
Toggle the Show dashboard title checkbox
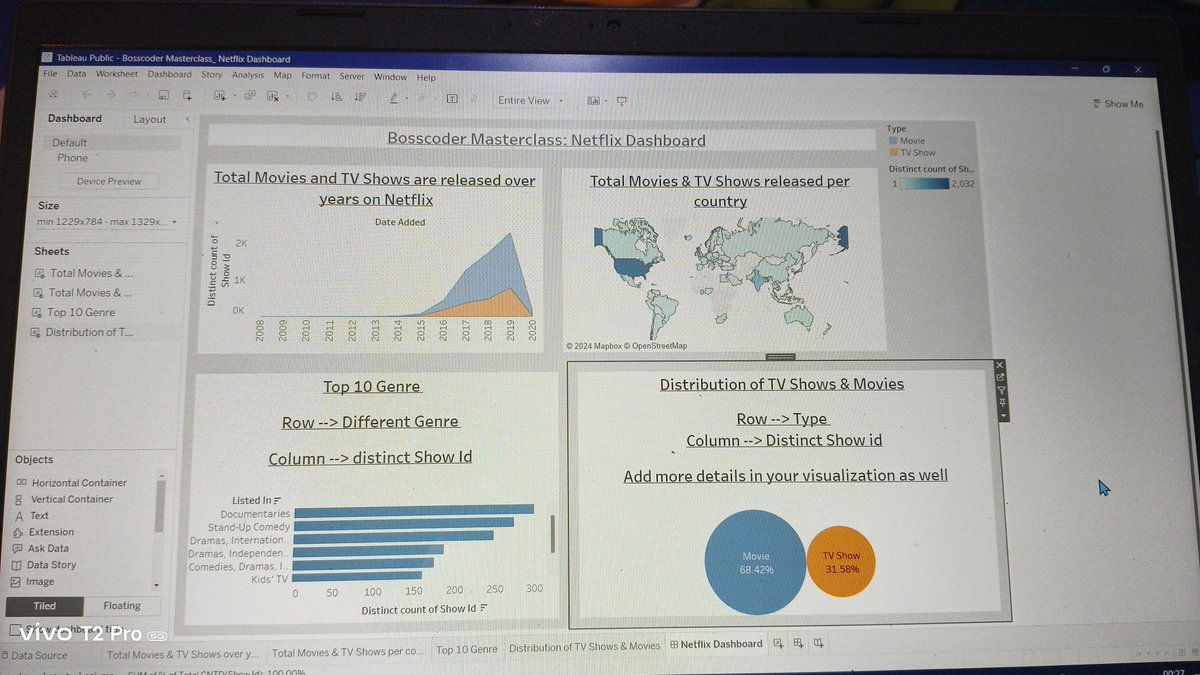point(15,630)
